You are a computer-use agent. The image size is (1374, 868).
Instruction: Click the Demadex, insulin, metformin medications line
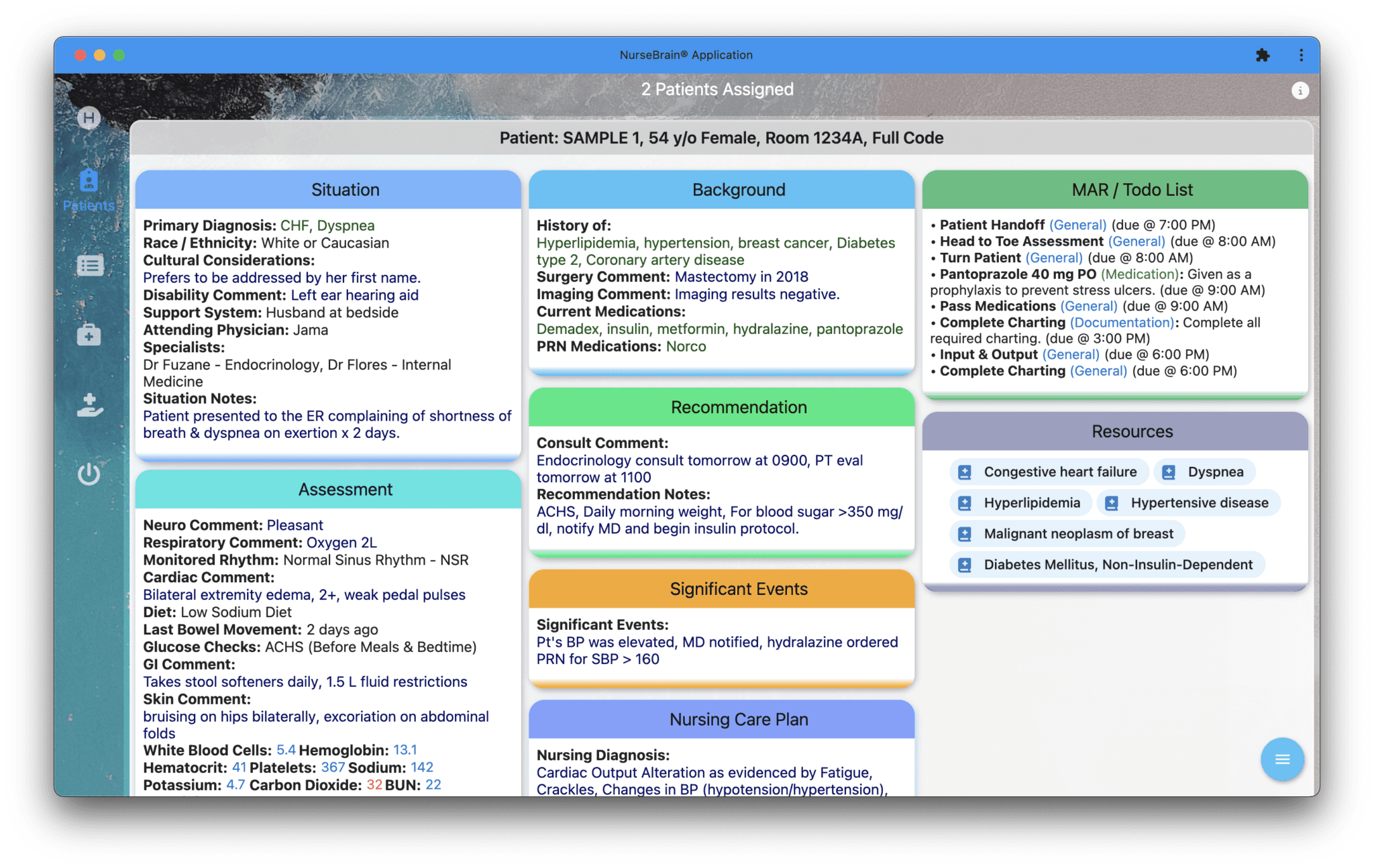tap(720, 329)
